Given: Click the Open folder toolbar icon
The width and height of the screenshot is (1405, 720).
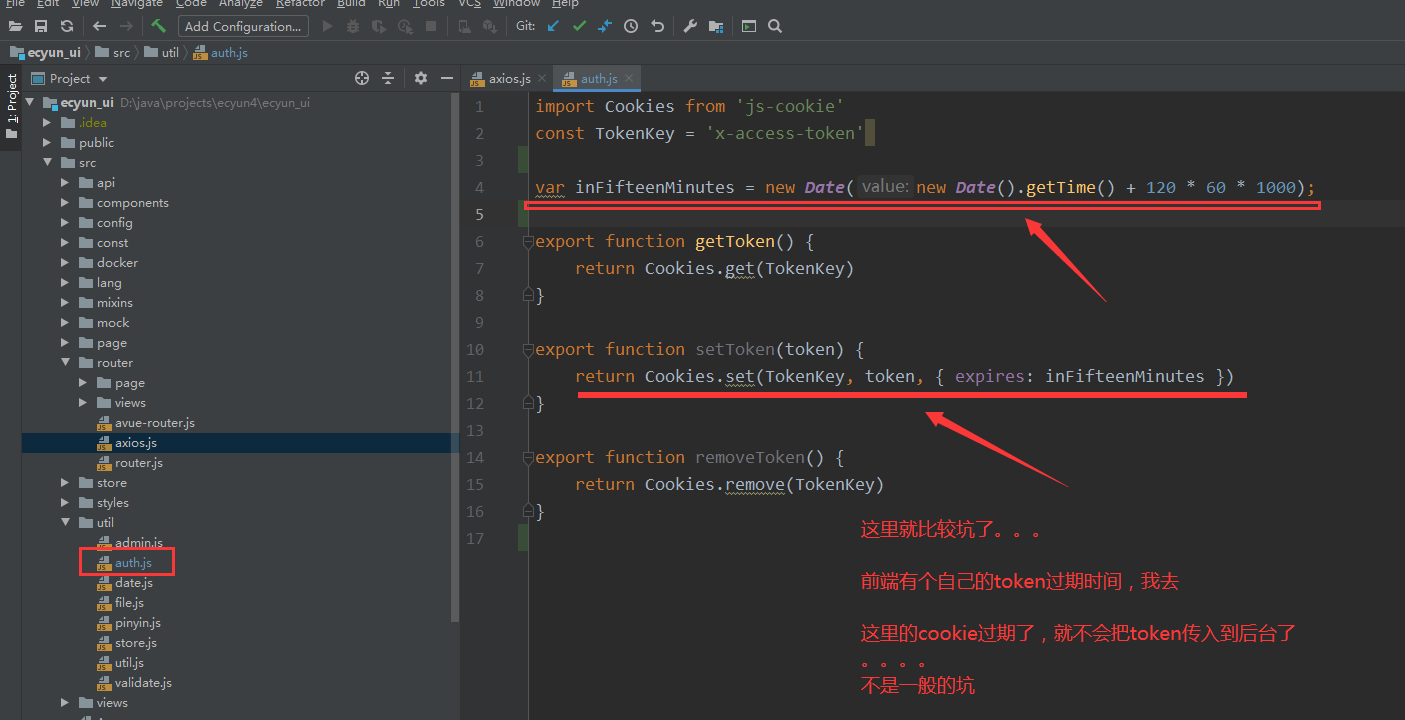Looking at the screenshot, I should pos(16,26).
